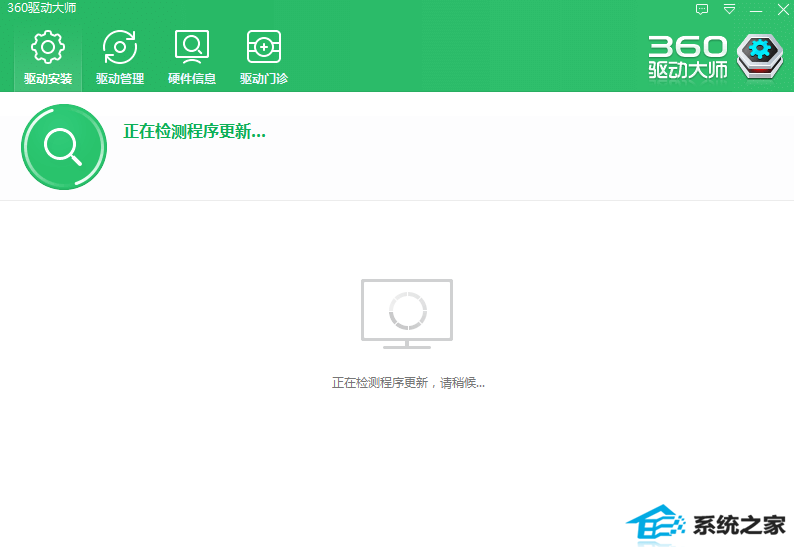Expand the main menu triangle in title bar
This screenshot has width=794, height=552.
[729, 9]
